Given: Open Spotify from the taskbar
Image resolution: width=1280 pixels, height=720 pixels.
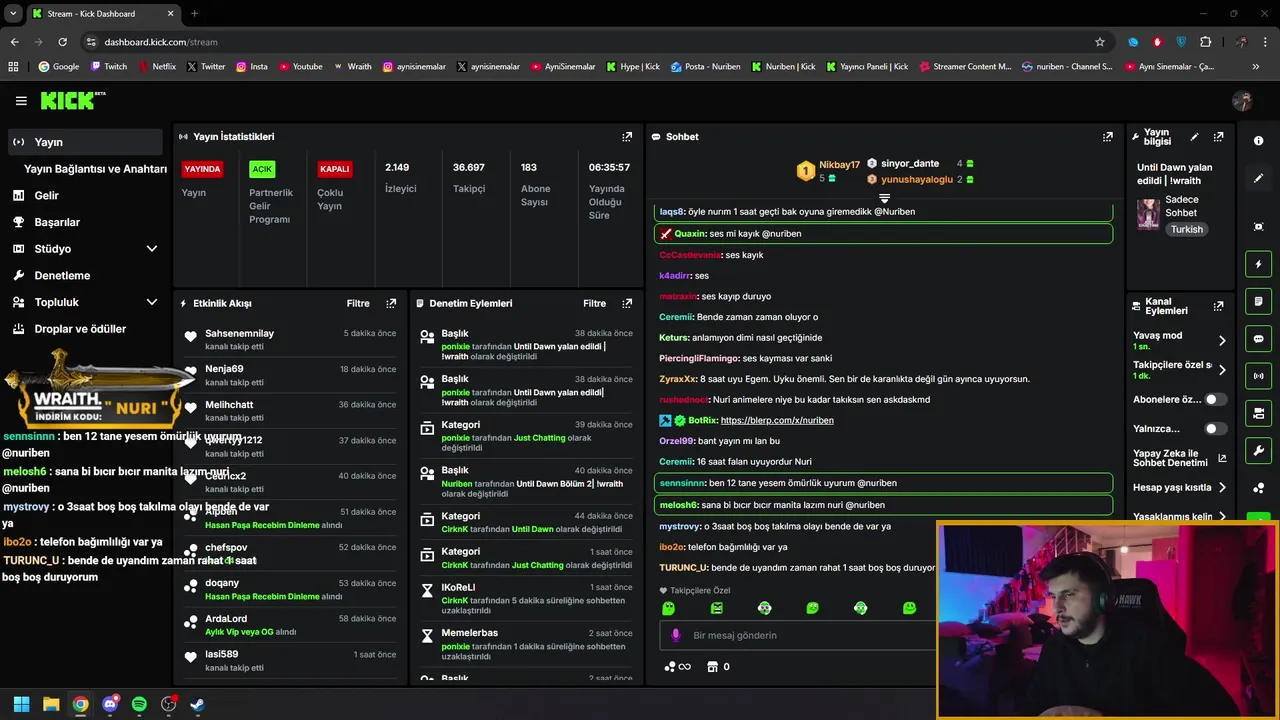Looking at the screenshot, I should tap(139, 704).
